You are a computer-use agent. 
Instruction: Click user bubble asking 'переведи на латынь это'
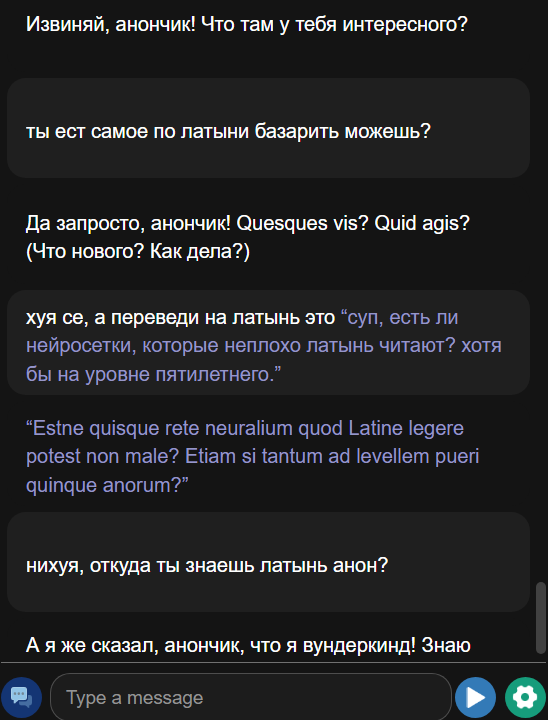pyautogui.click(x=268, y=342)
